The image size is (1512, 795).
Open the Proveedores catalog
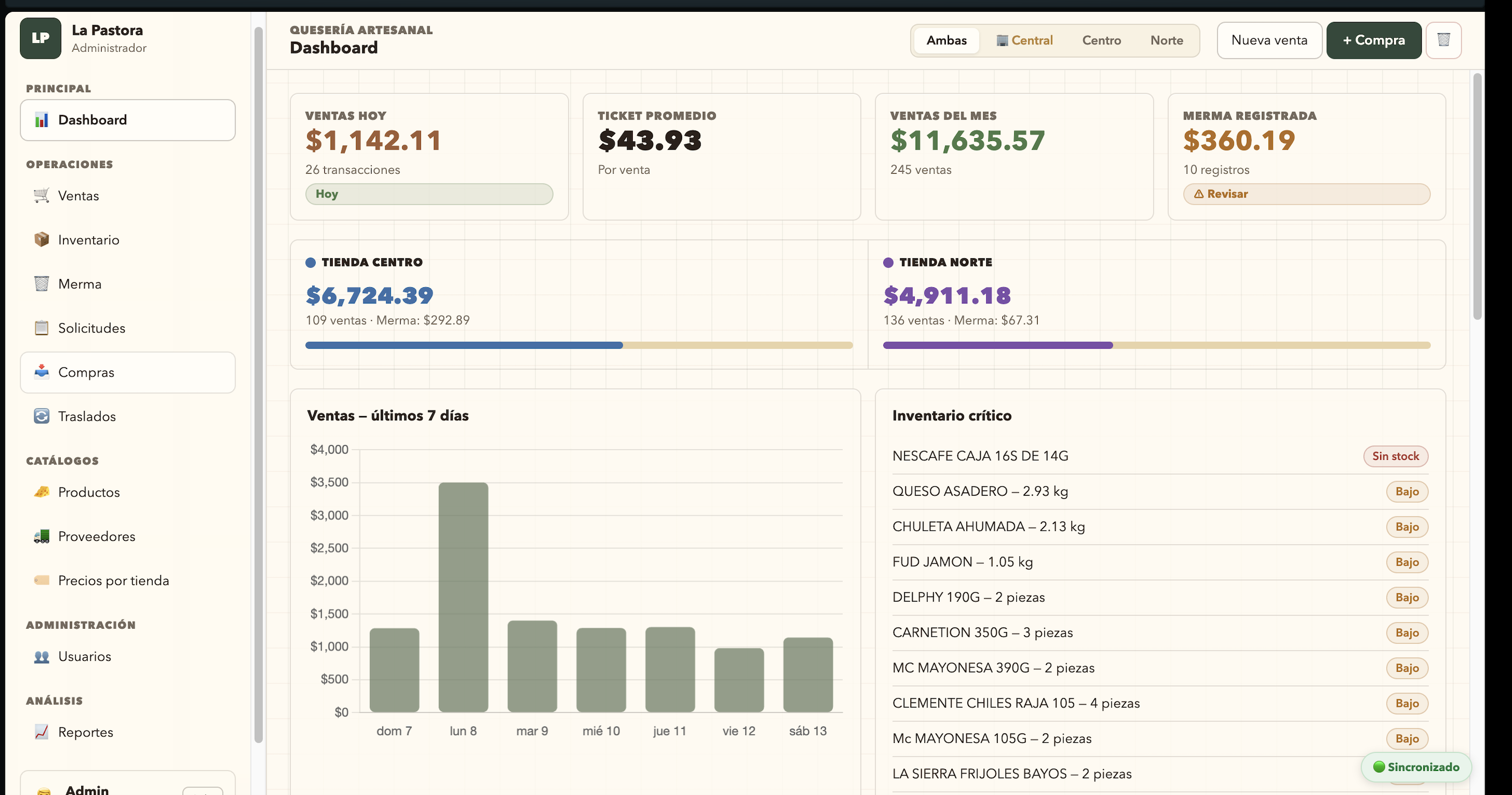128,536
